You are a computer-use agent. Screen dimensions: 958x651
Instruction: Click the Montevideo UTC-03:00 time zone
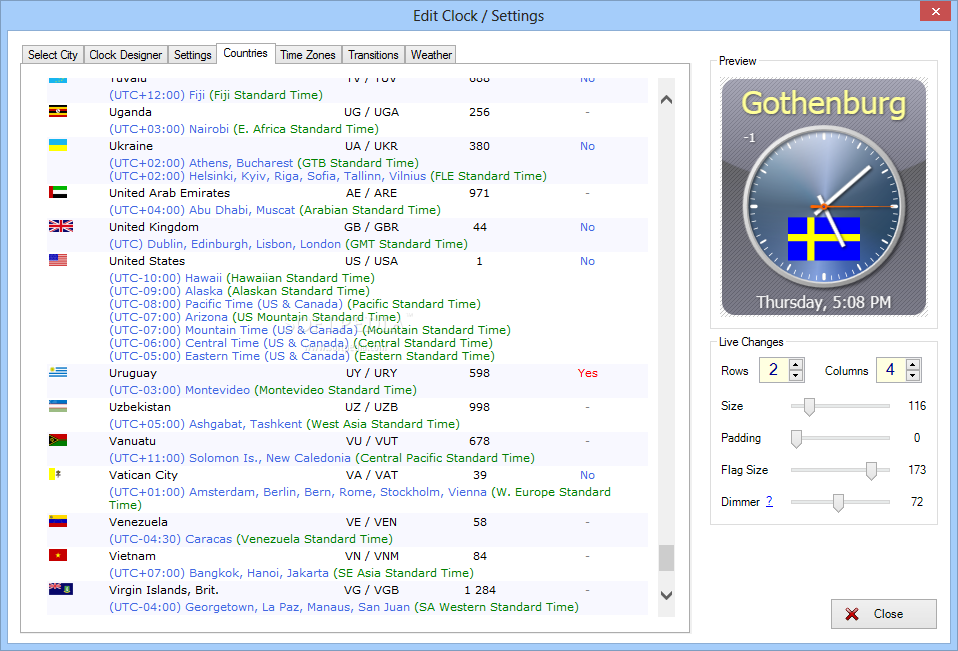(x=263, y=390)
